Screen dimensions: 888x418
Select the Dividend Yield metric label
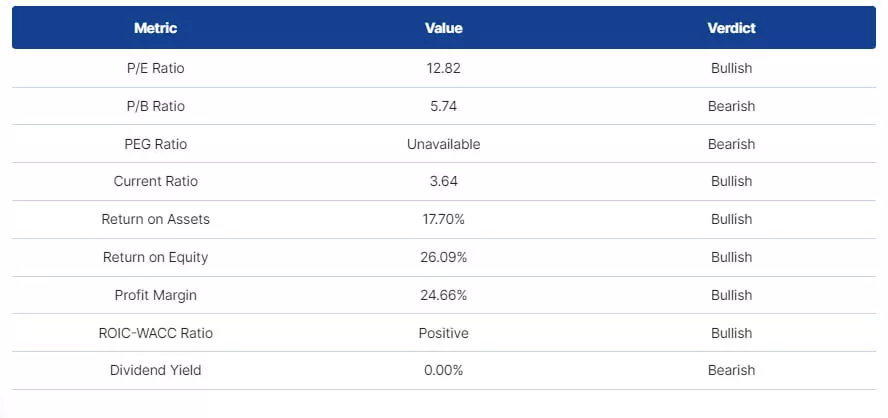(155, 370)
